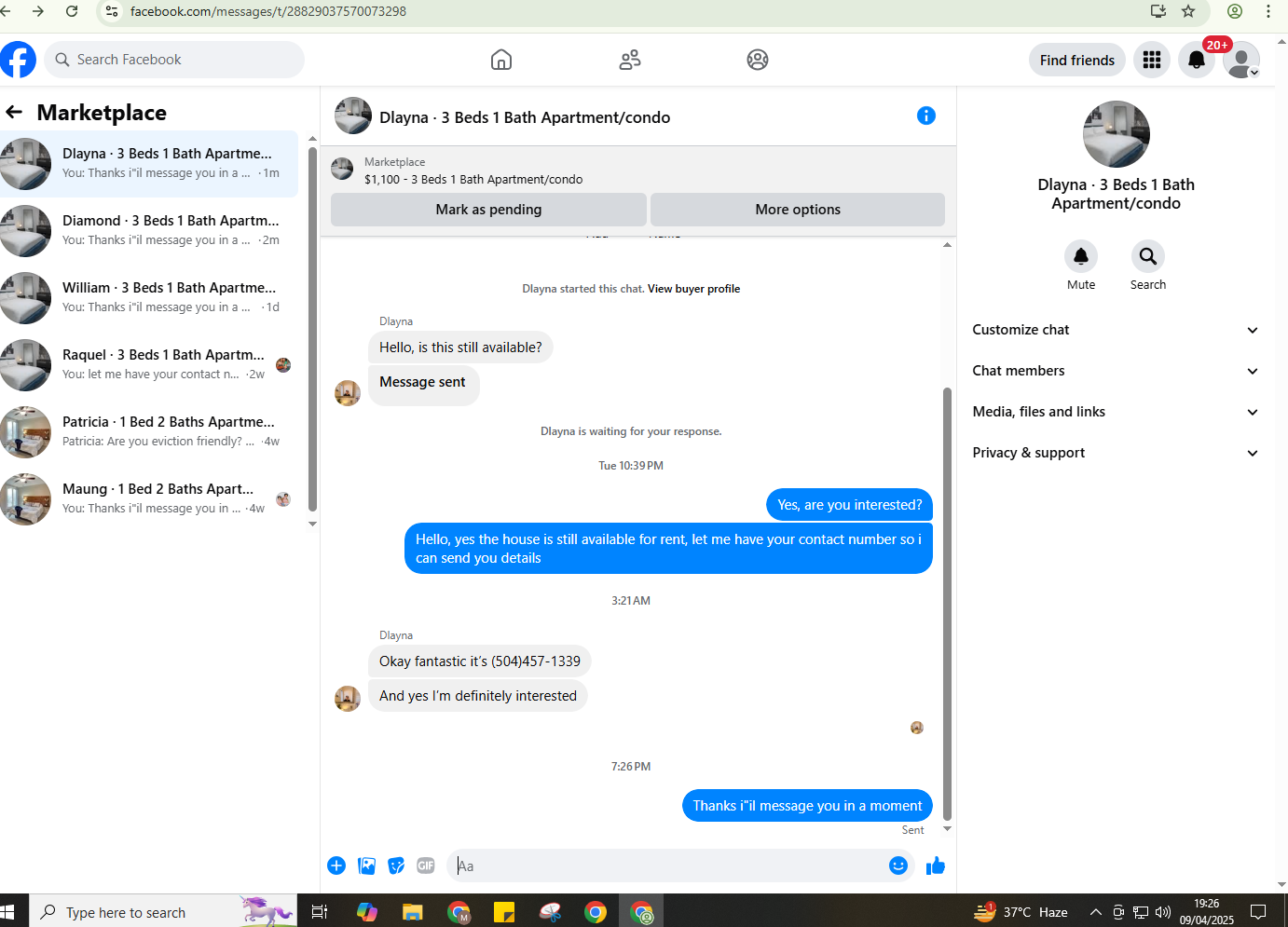The height and width of the screenshot is (927, 1288).
Task: Choose a sticker from the sticker icon
Action: point(396,866)
